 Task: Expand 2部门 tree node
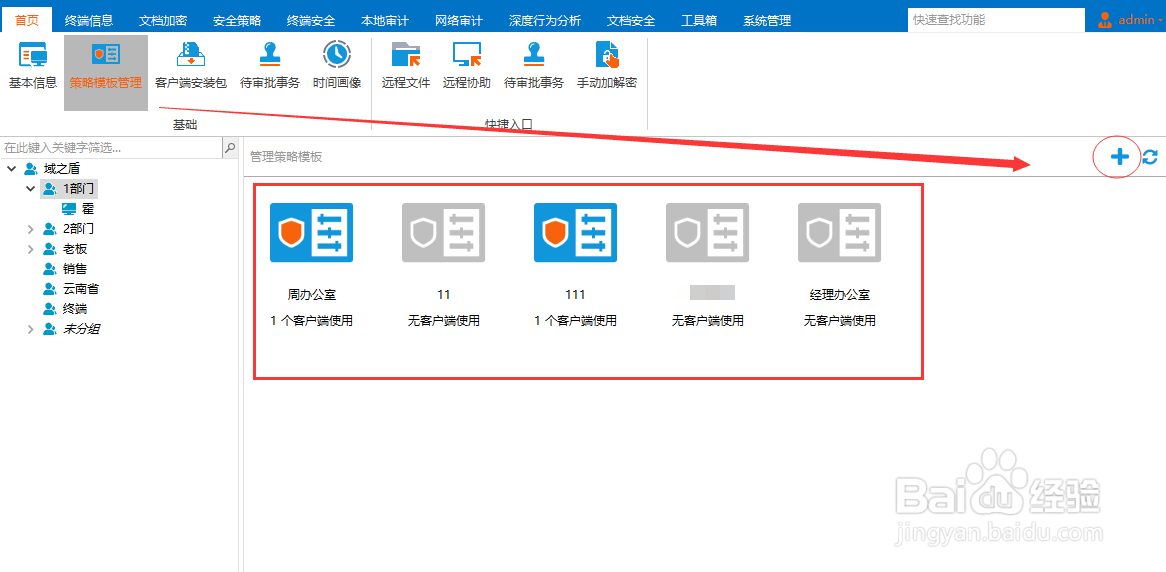pyautogui.click(x=30, y=229)
